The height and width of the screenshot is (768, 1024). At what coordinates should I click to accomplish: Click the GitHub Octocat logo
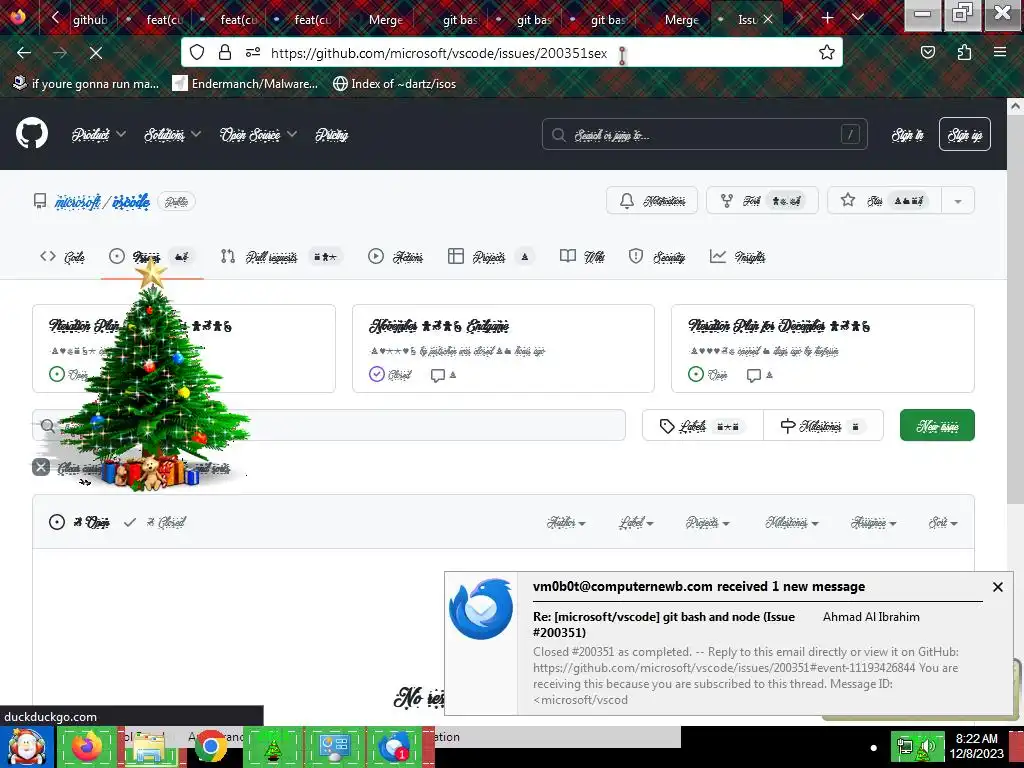(32, 133)
